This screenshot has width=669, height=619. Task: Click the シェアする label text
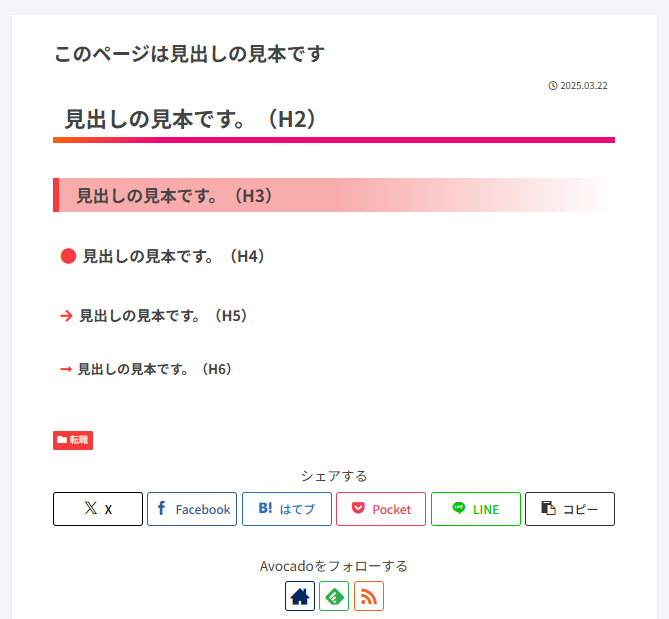pos(334,476)
